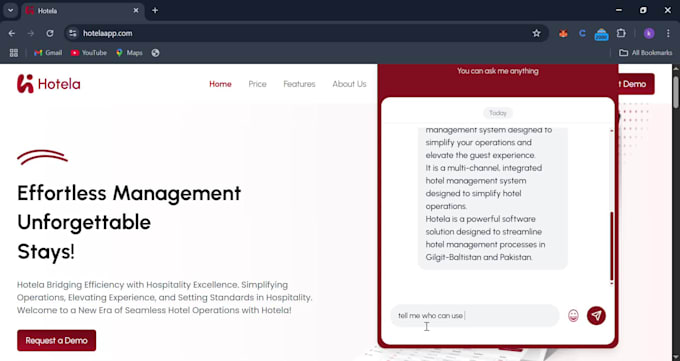This screenshot has width=680, height=361.
Task: Open the Price page
Action: click(x=257, y=84)
